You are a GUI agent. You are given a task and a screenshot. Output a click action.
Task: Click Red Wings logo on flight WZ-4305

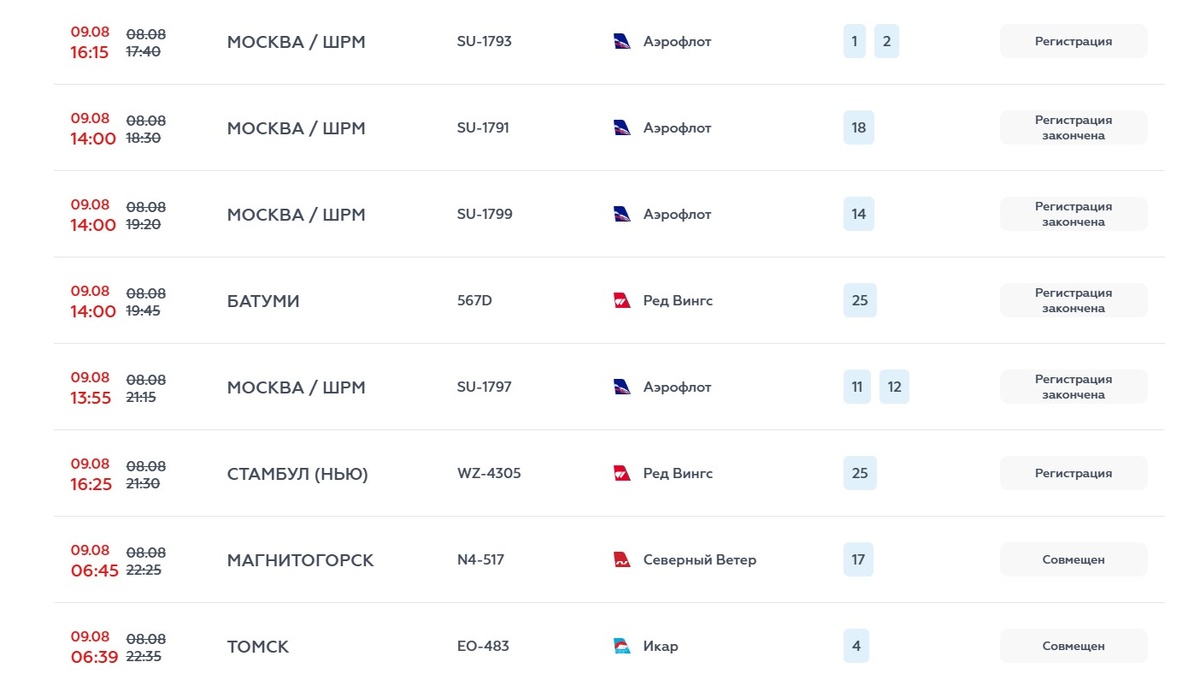point(622,473)
